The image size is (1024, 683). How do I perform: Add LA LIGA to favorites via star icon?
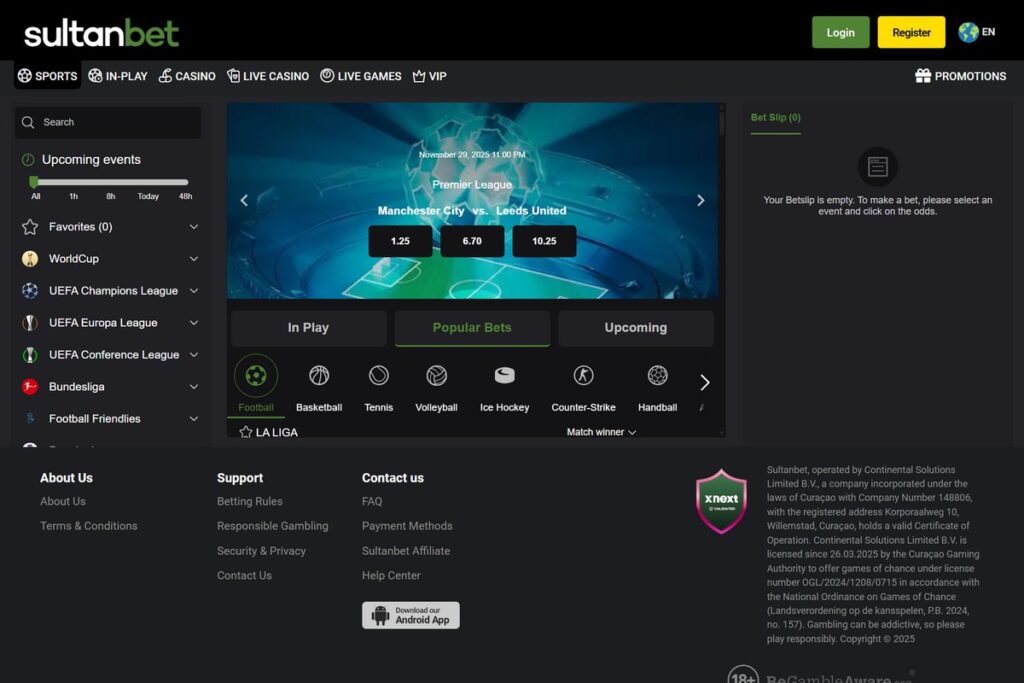tap(244, 432)
